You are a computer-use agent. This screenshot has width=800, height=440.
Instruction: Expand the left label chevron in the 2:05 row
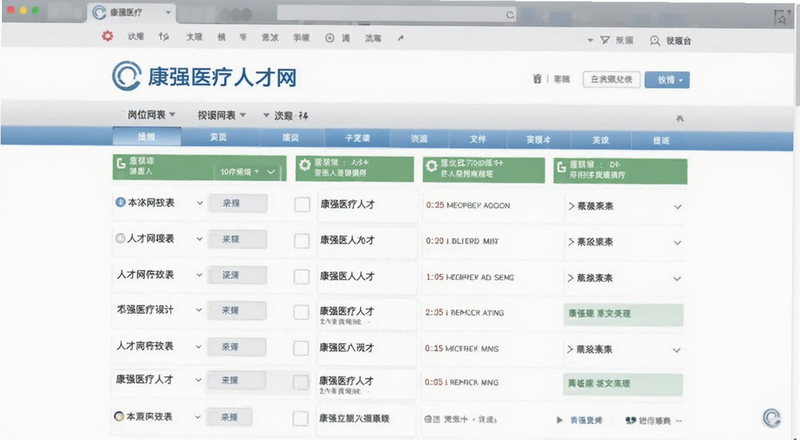198,310
